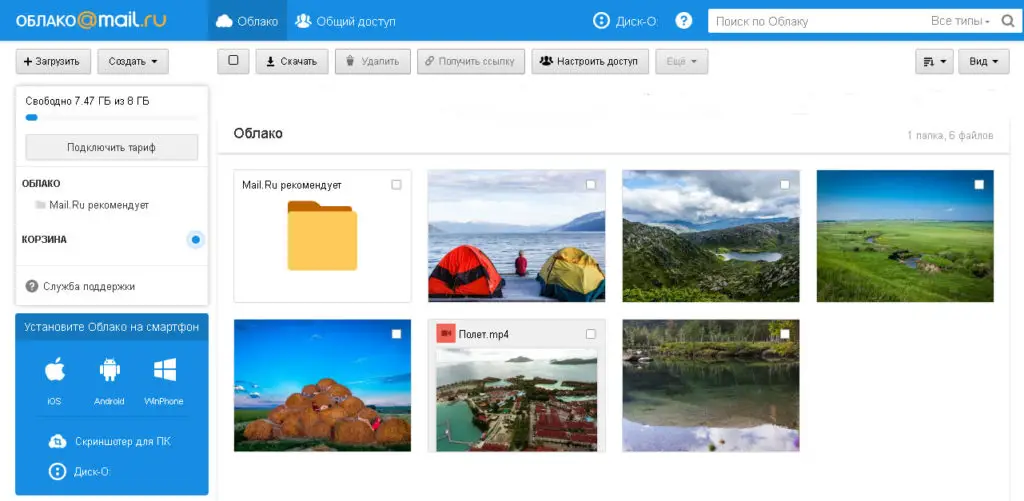Click the red video icon of Полет.mp4
This screenshot has width=1024, height=501.
[446, 334]
